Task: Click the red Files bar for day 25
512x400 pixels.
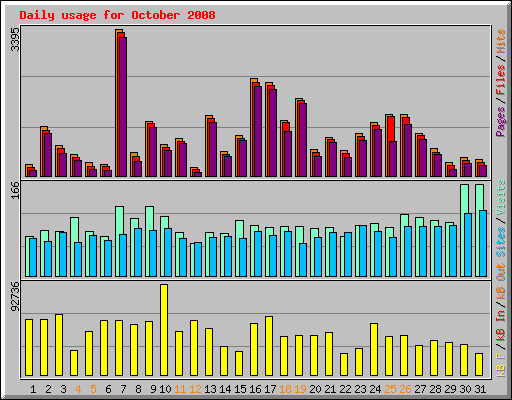Action: (392, 129)
